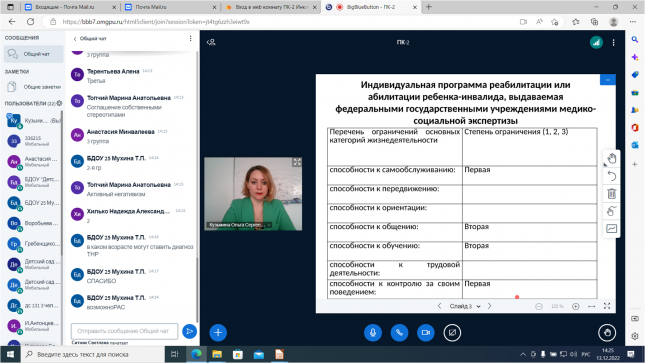This screenshot has height=363, width=645.
Task: Fit slide to width
Action: (x=592, y=306)
